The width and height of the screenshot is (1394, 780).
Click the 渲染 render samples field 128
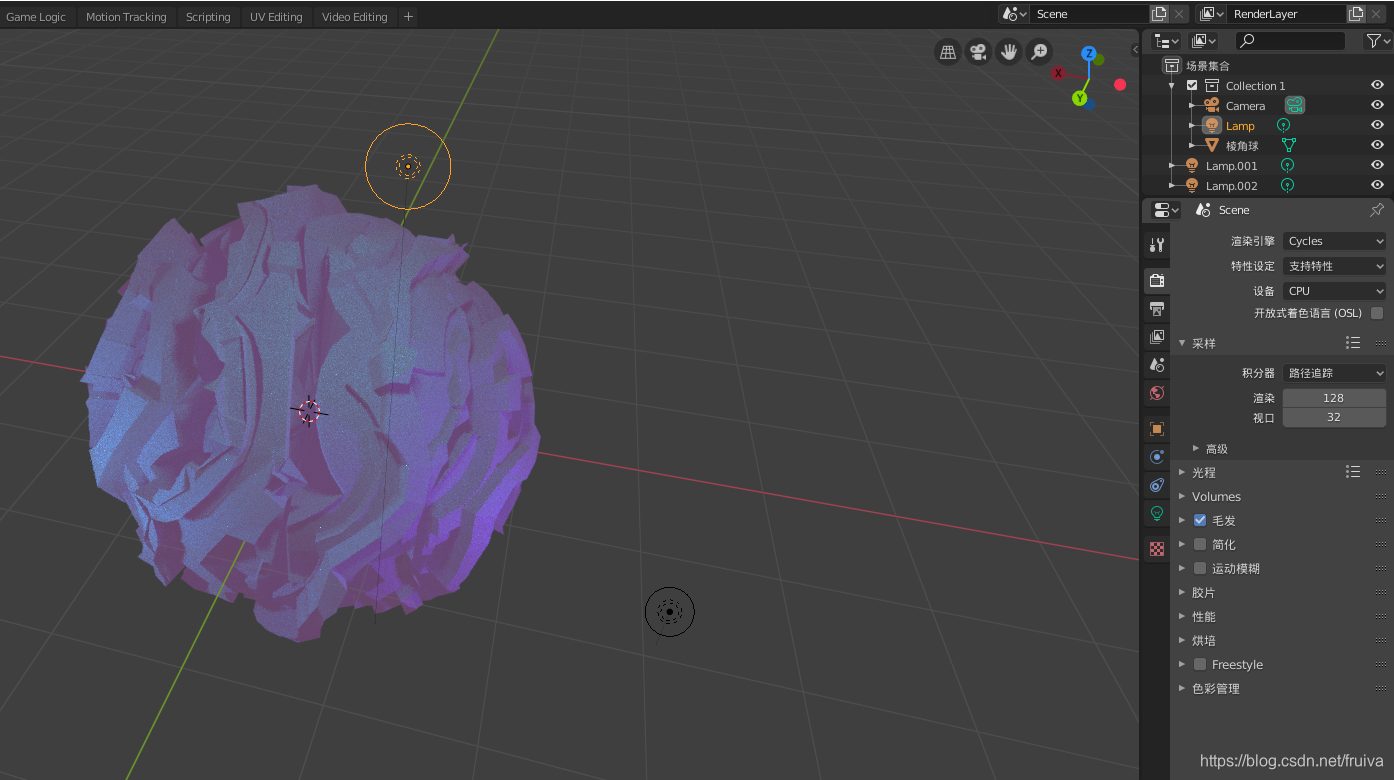pos(1334,397)
